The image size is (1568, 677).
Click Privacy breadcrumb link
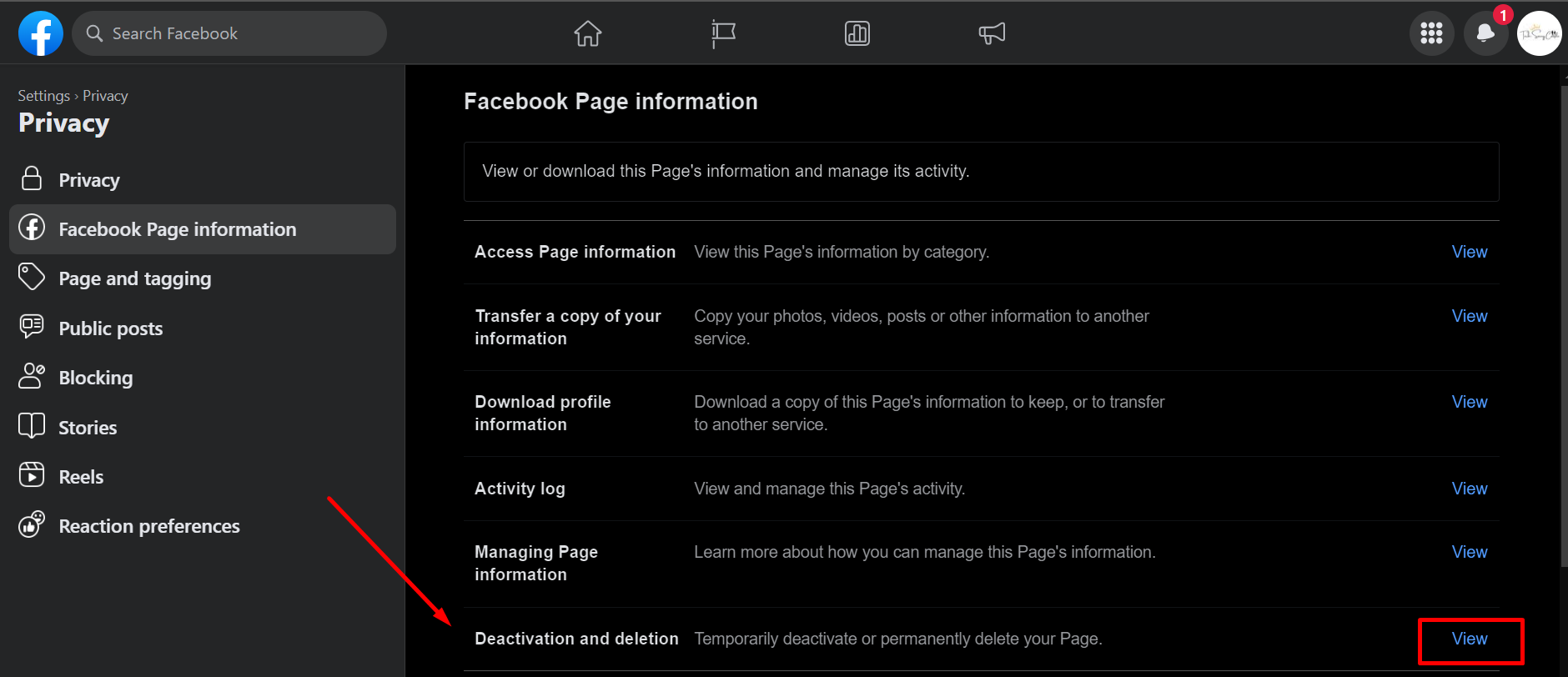tap(105, 96)
